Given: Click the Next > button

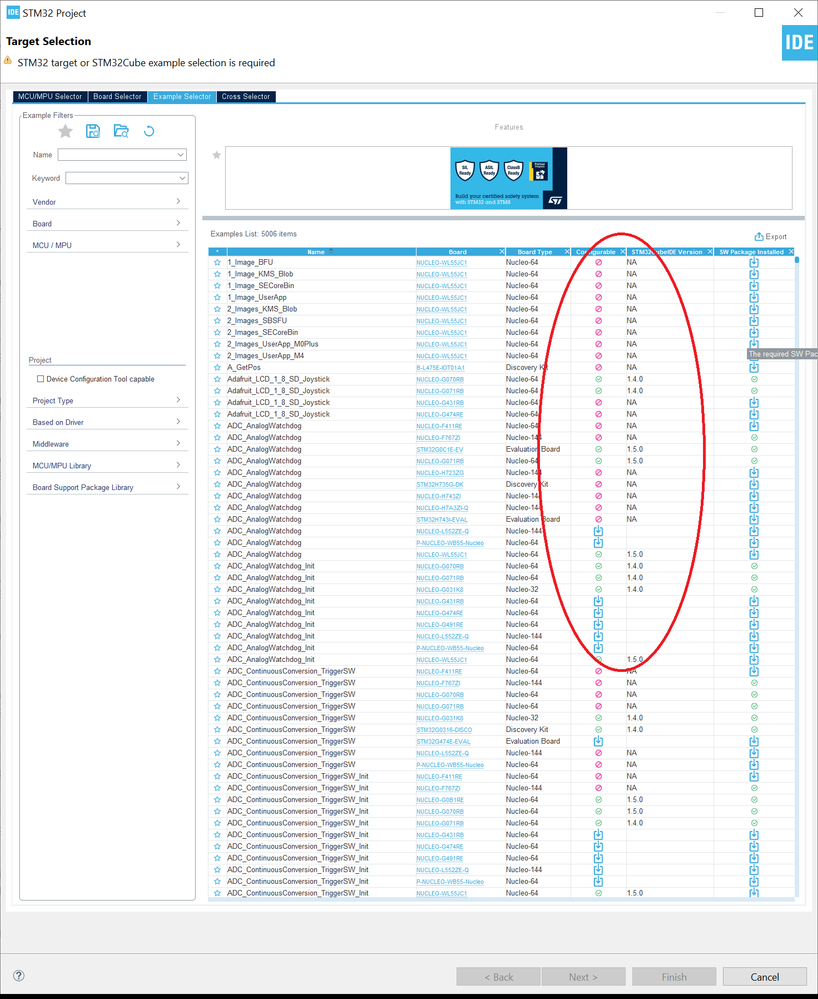Looking at the screenshot, I should click(x=583, y=977).
